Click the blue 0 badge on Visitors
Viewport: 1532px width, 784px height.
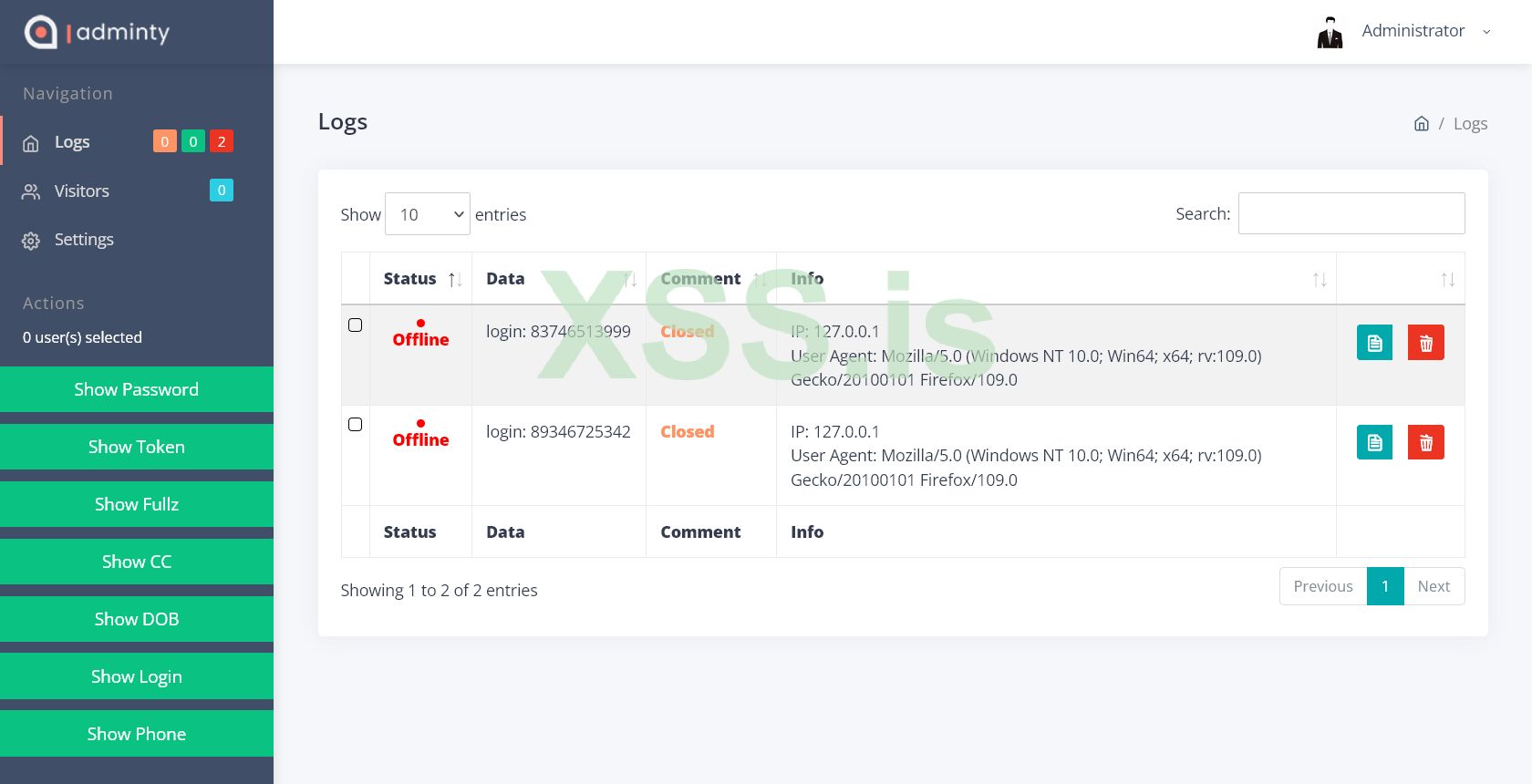click(222, 190)
